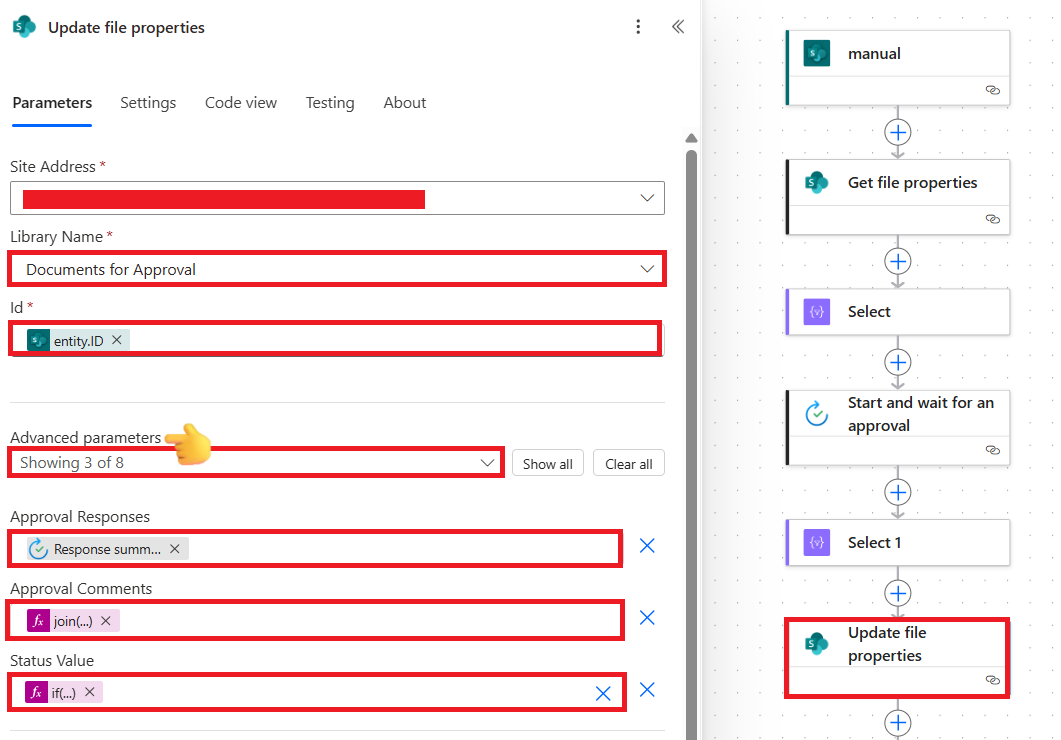Collapse the panel with the double chevron
Image resolution: width=1061 pixels, height=740 pixels.
(x=677, y=27)
